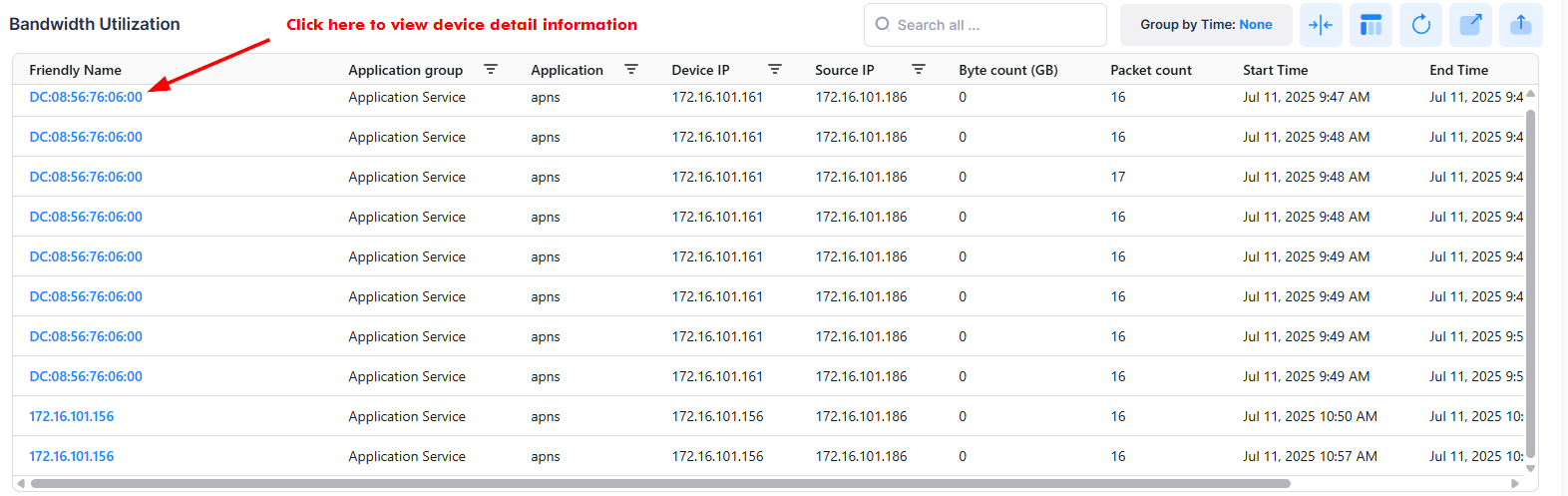The image size is (1568, 496).
Task: Click the Packet count column header
Action: click(1150, 70)
